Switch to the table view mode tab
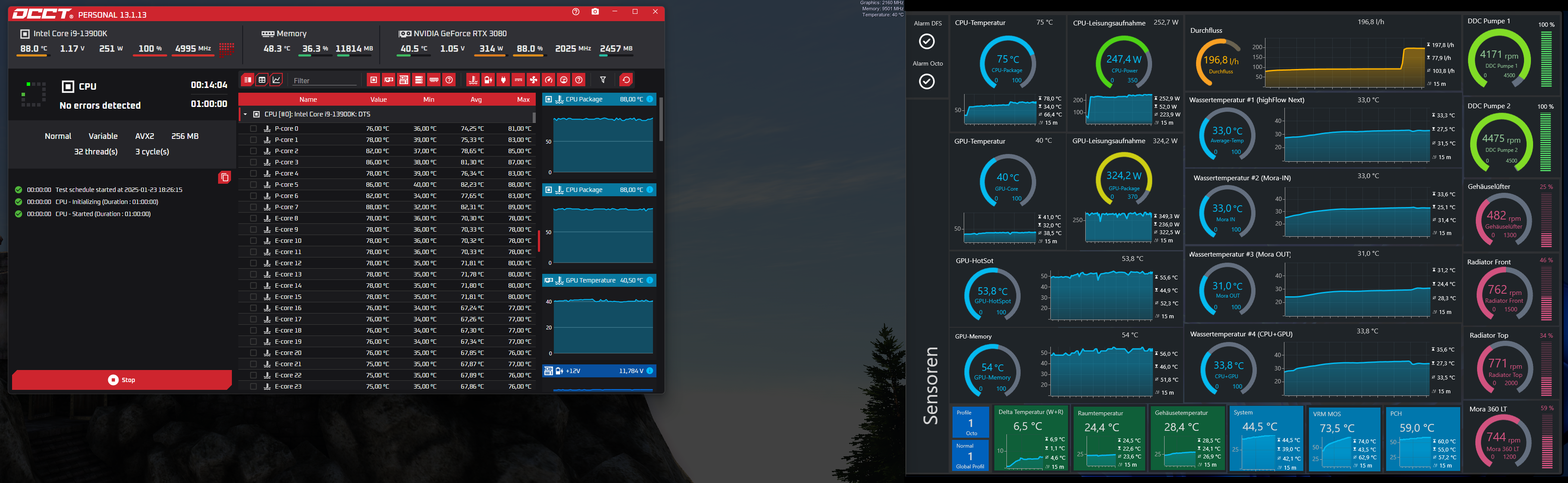Viewport: 1568px width, 483px height. point(262,80)
